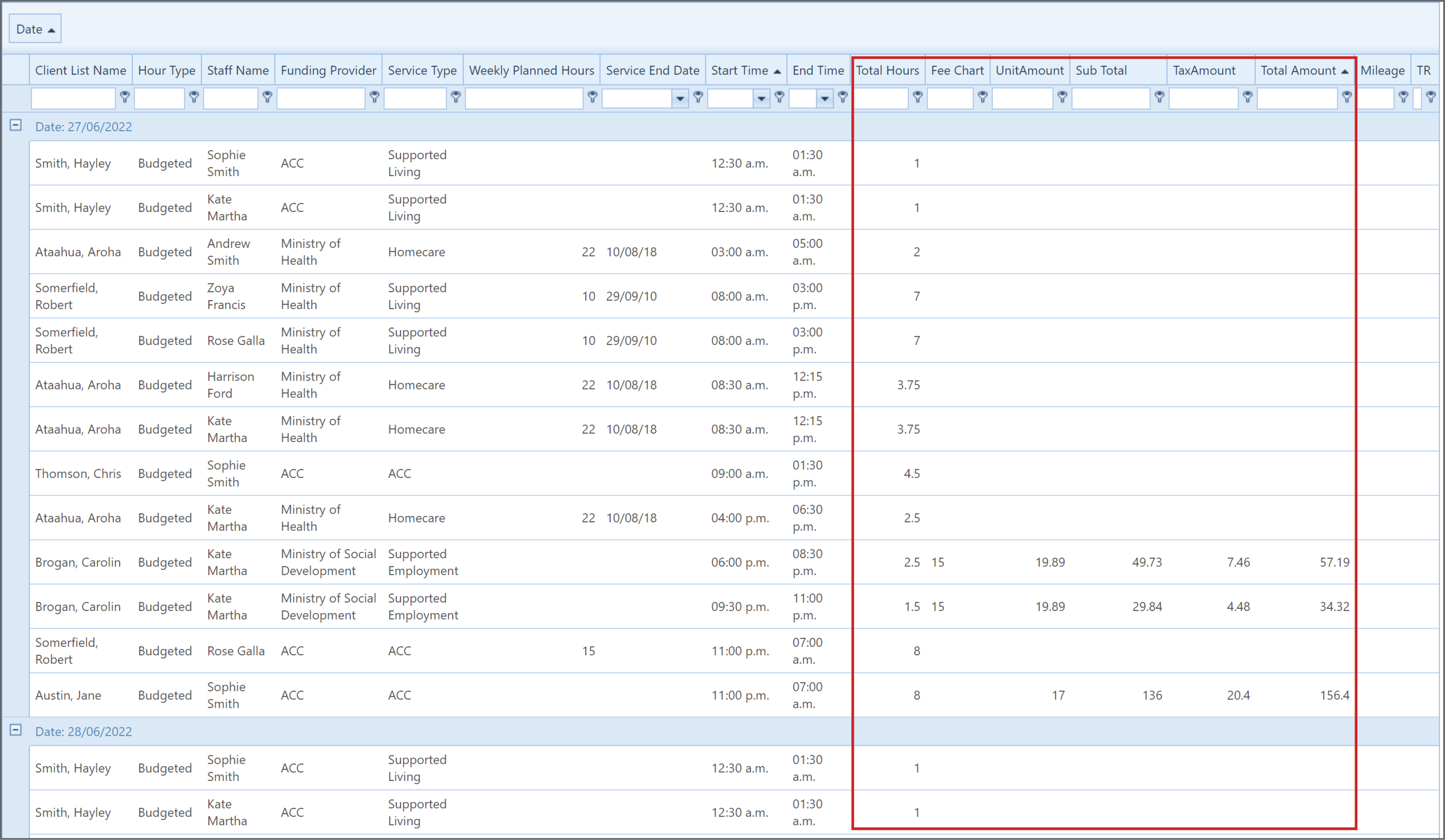Click filter icon for Service End Date column

point(698,97)
